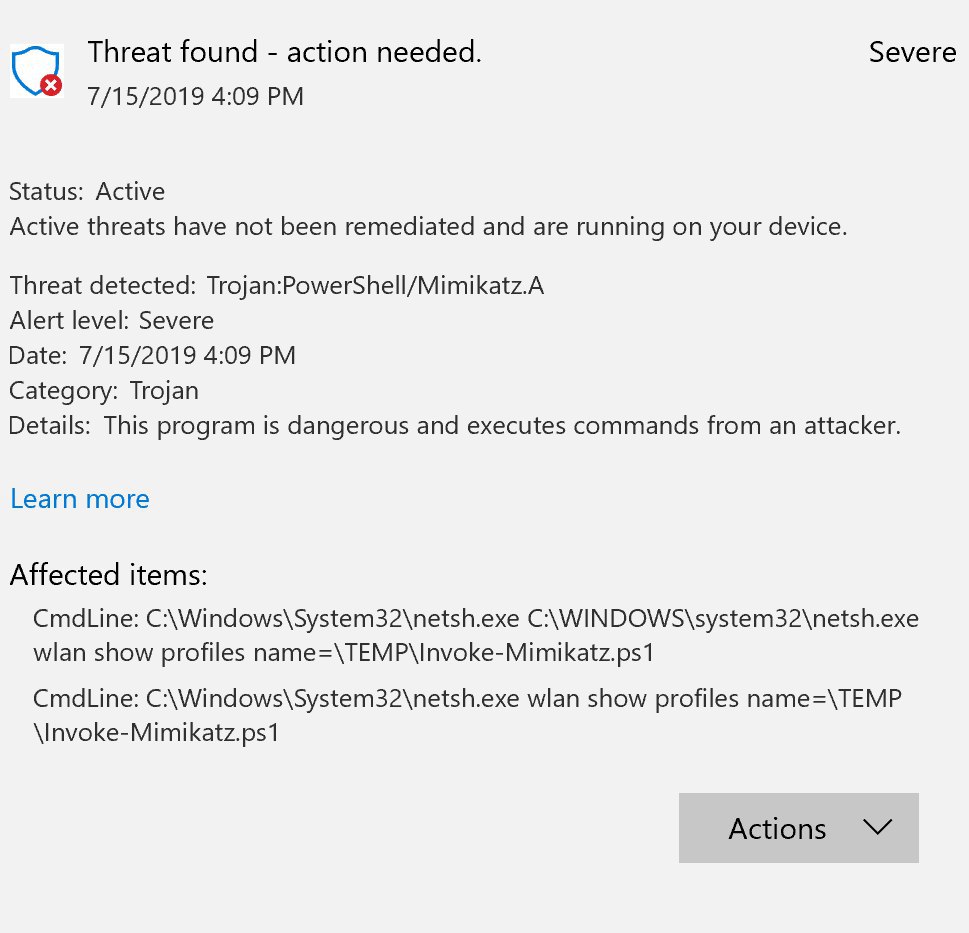969x933 pixels.
Task: Click the 'Threat found - action needed' heading
Action: (x=284, y=52)
